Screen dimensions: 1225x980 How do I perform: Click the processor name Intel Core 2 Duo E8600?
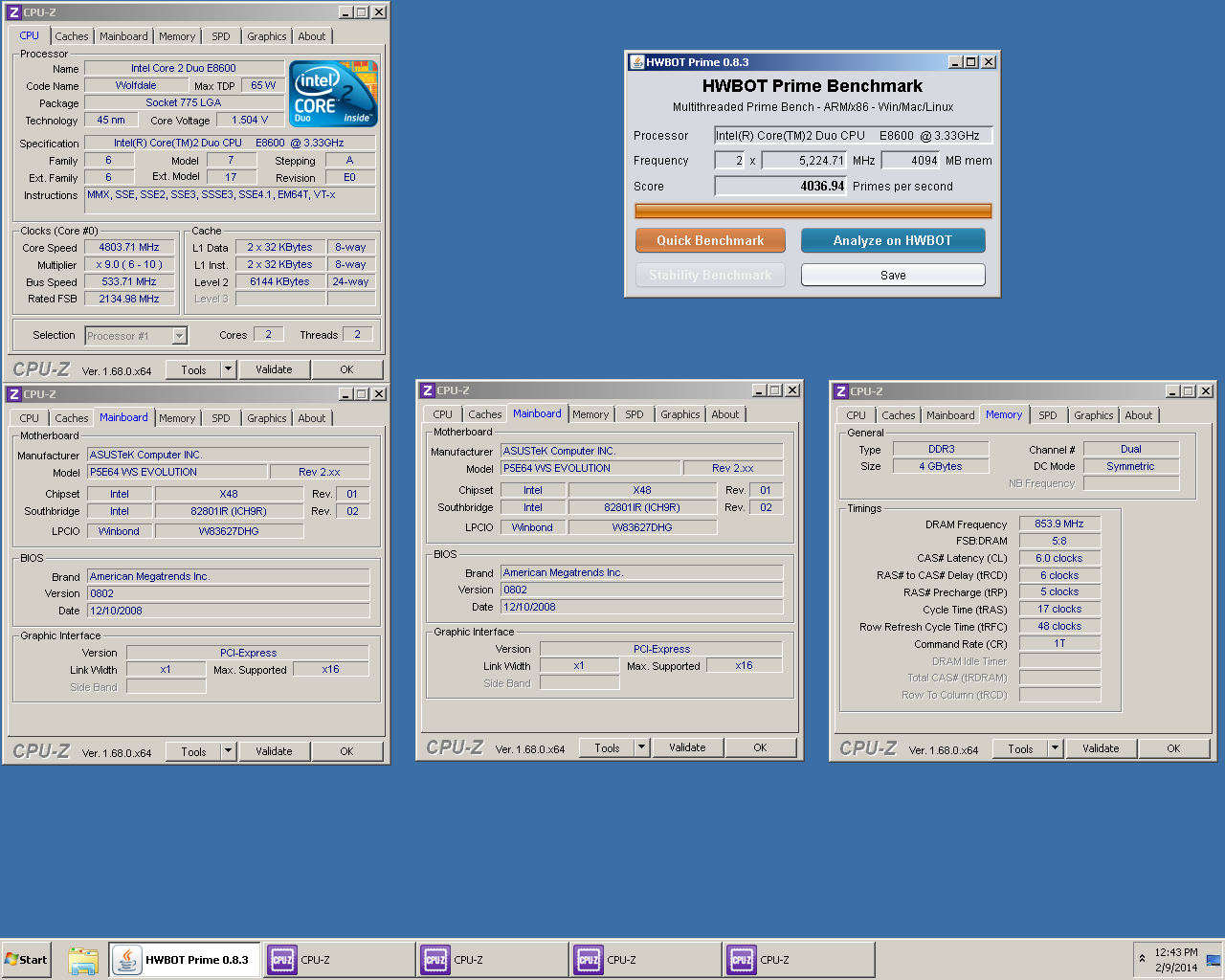pos(184,68)
